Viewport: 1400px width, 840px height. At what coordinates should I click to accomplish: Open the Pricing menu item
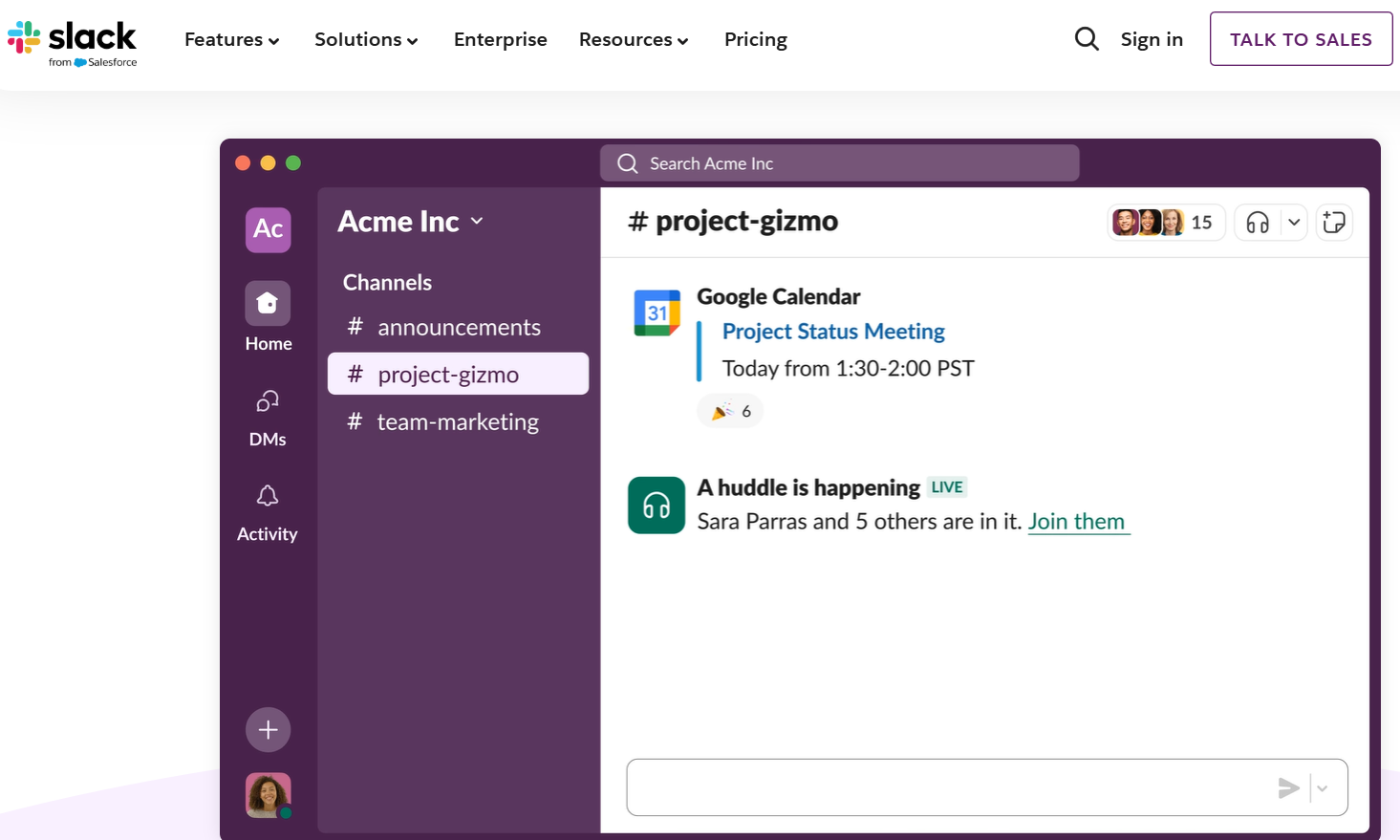tap(756, 39)
